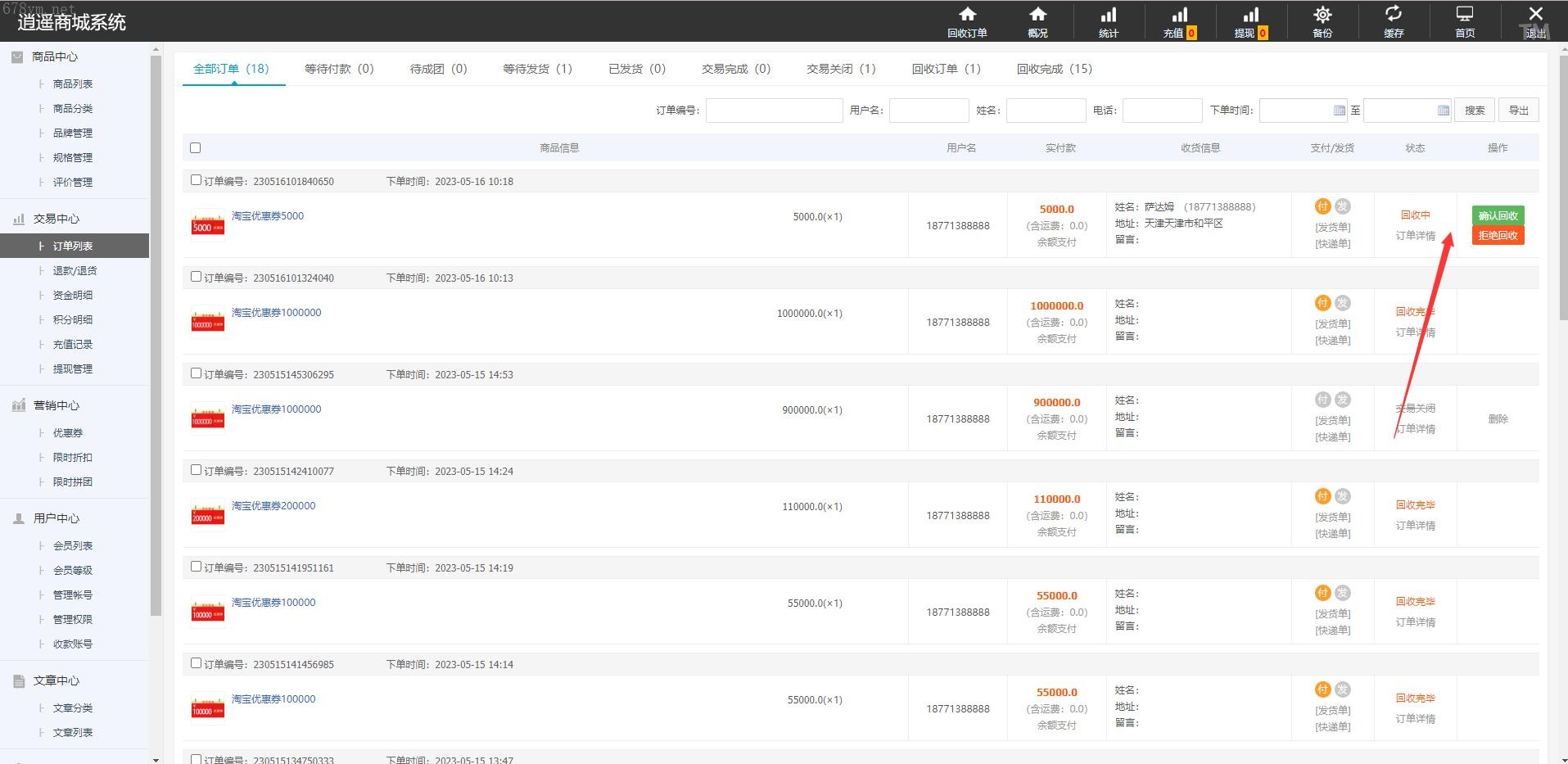This screenshot has width=1568, height=764.
Task: Click the 提现 withdrawal icon
Action: (1250, 22)
